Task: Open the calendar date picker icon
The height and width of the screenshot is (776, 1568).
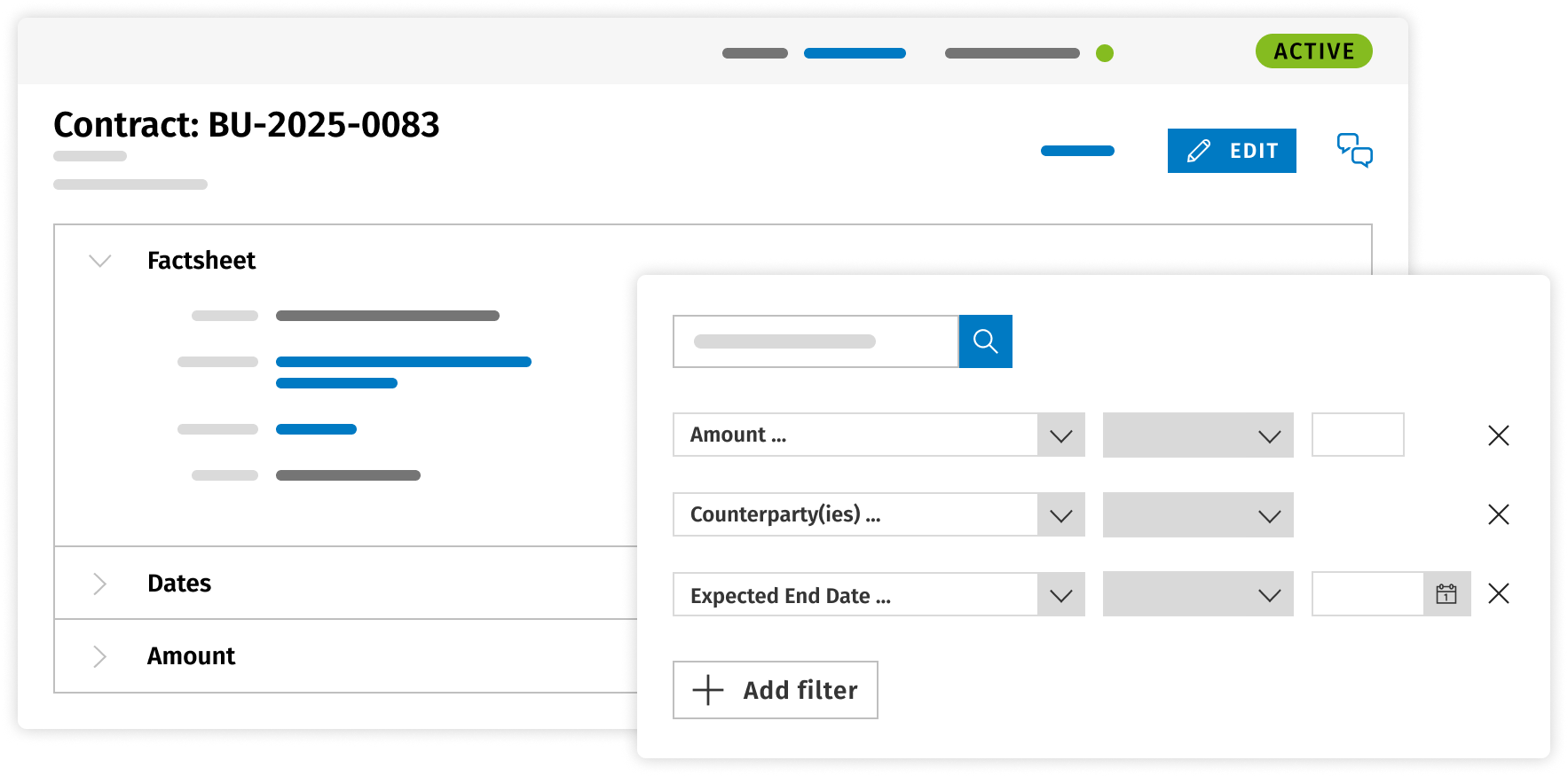Action: point(1446,594)
